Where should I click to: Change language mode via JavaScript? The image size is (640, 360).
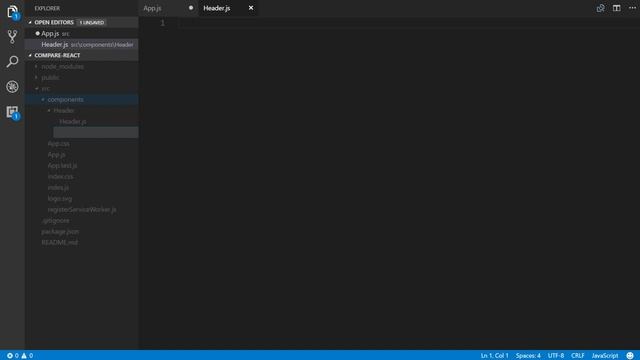(604, 356)
